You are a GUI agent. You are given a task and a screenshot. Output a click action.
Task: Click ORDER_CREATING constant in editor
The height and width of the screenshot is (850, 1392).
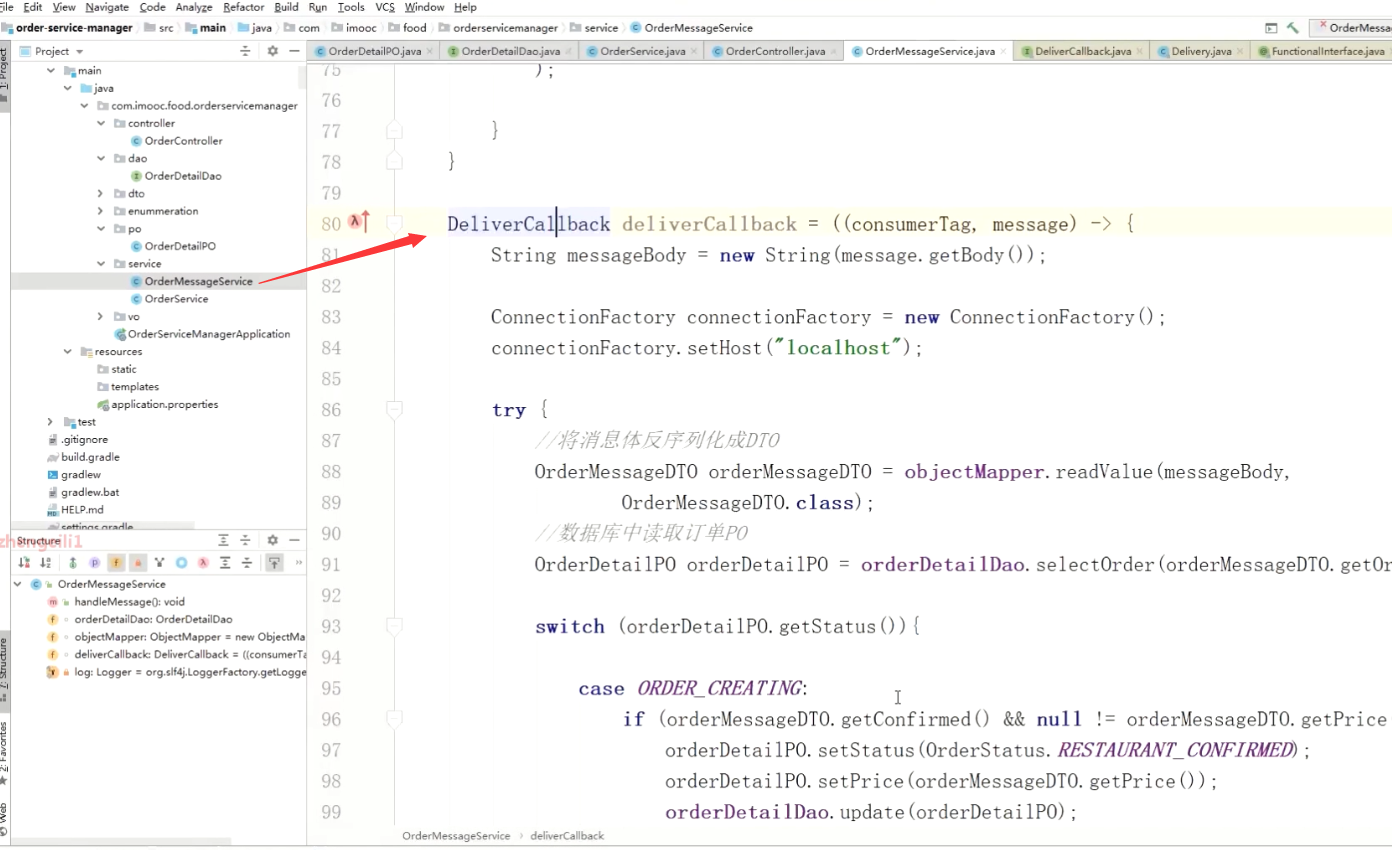point(719,688)
